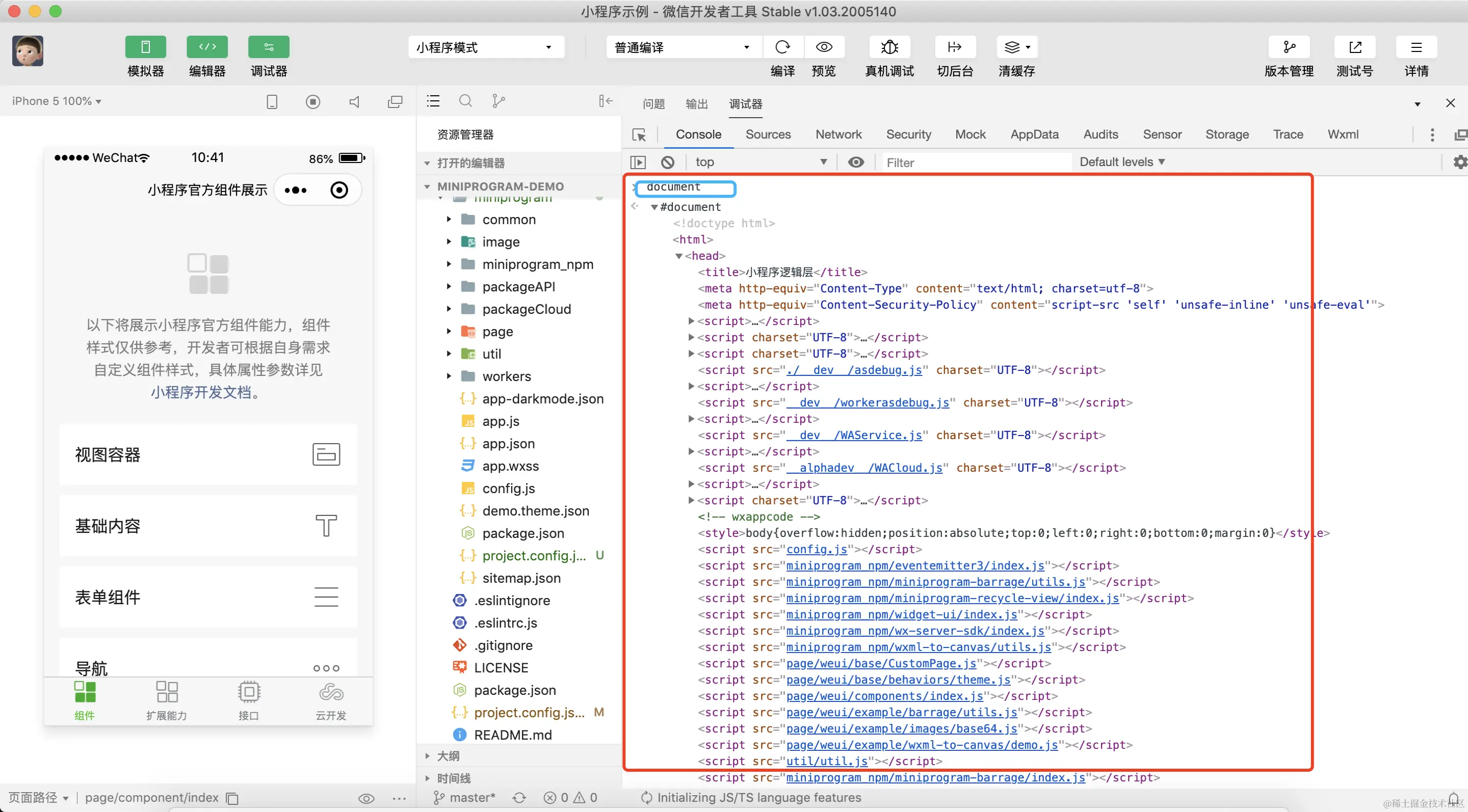The image size is (1468, 812).
Task: Click the 真机调试 bug icon
Action: pyautogui.click(x=889, y=47)
